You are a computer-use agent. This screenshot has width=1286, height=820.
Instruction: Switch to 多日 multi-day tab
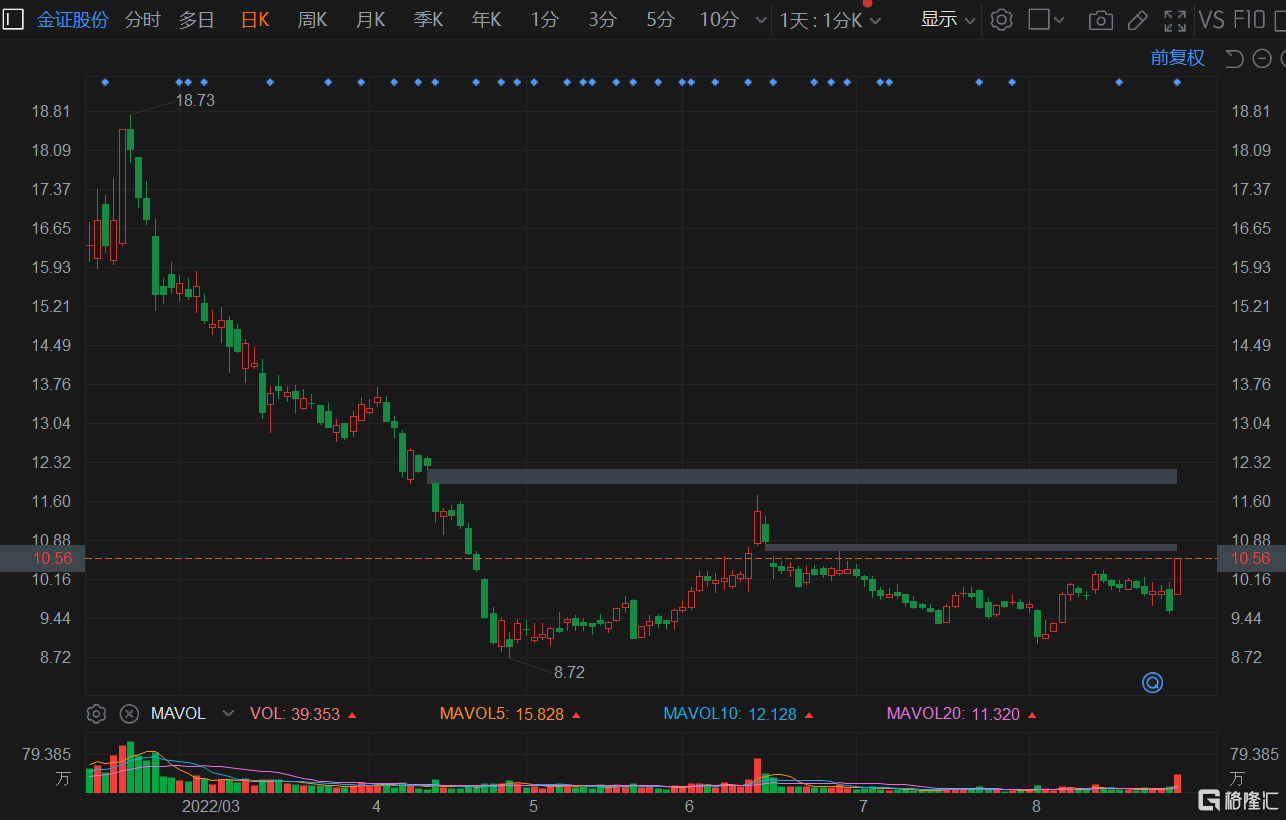tap(196, 19)
